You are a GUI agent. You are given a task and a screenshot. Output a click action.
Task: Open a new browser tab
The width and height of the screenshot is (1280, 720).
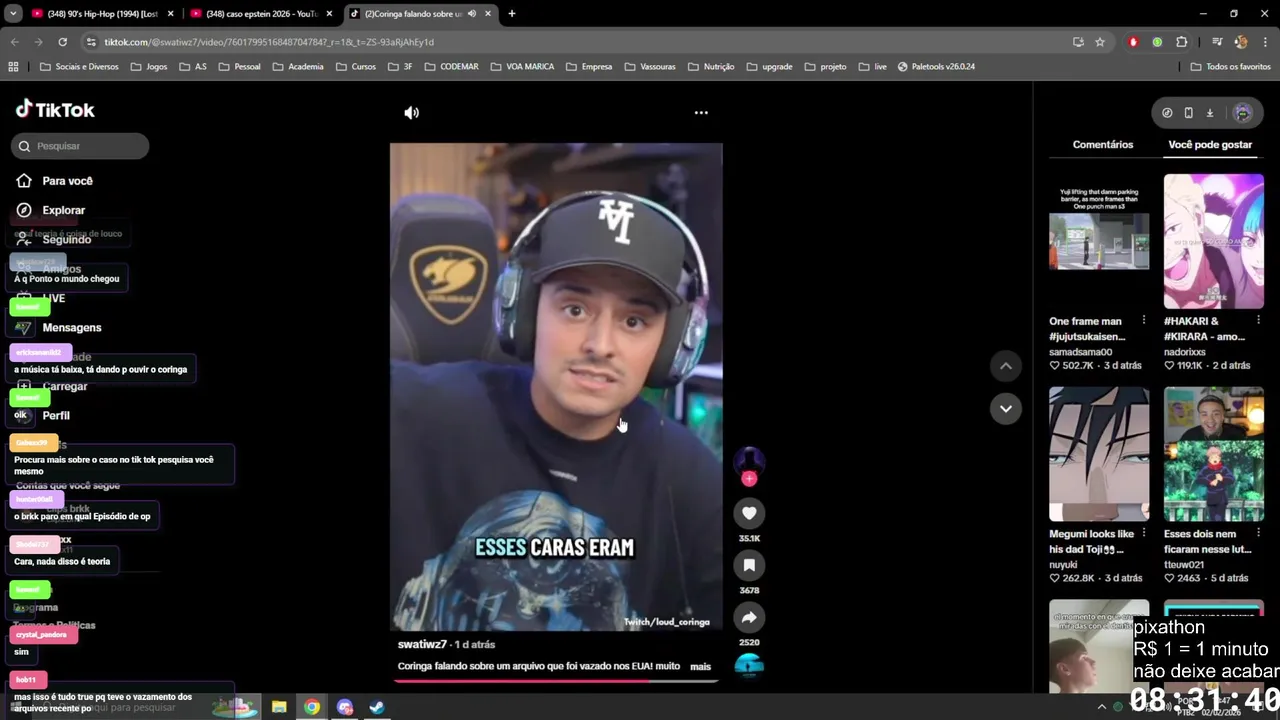click(511, 14)
